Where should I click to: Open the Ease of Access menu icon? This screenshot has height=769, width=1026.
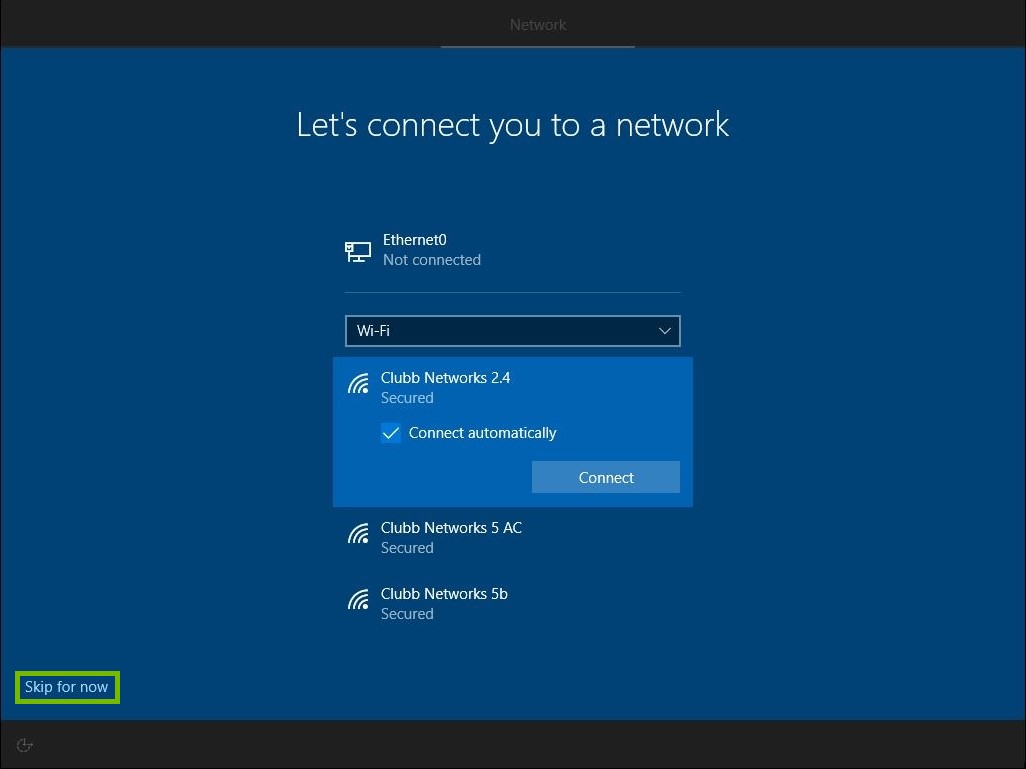coord(24,744)
